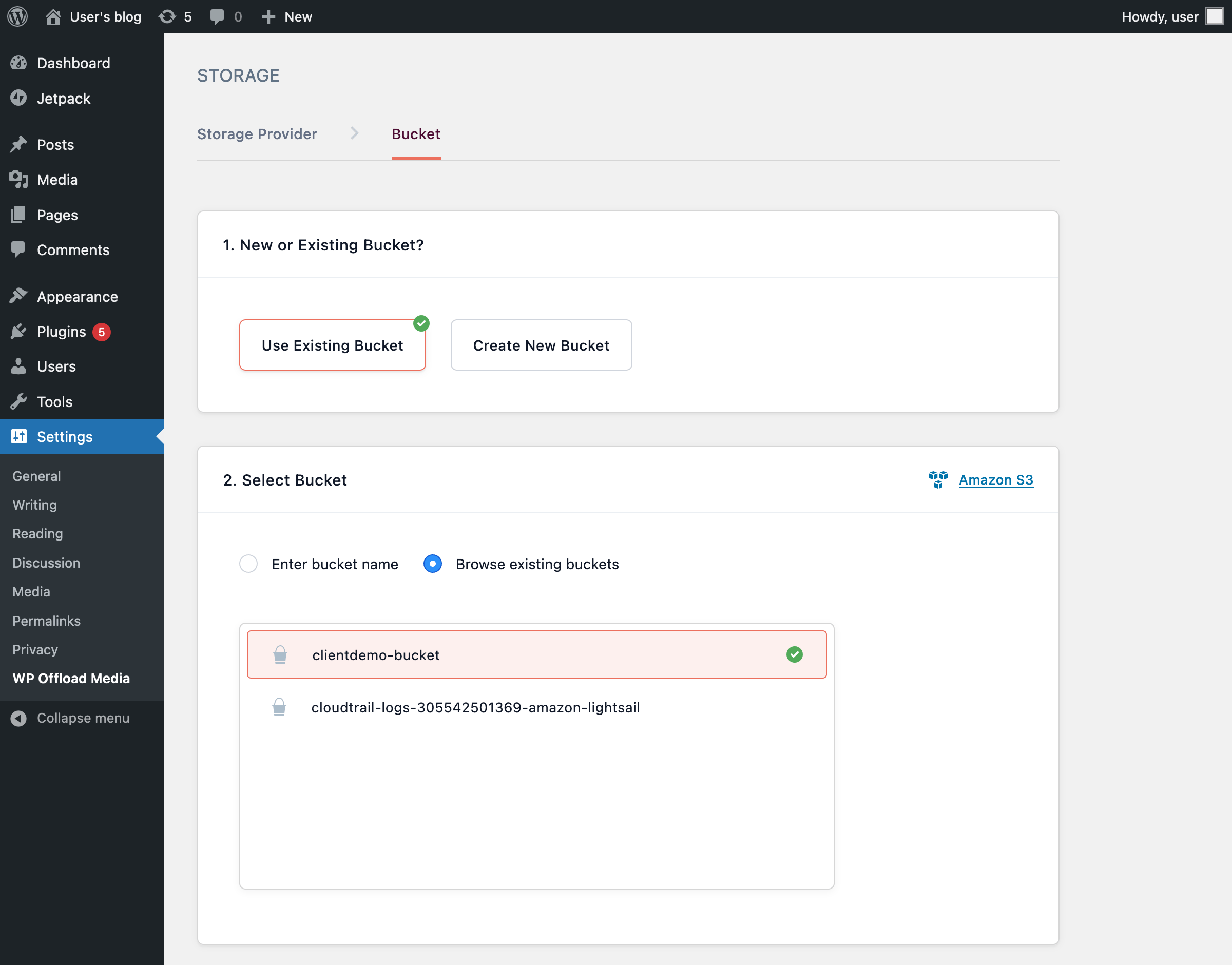Create content with the New plus icon
1232x965 pixels.
click(268, 16)
